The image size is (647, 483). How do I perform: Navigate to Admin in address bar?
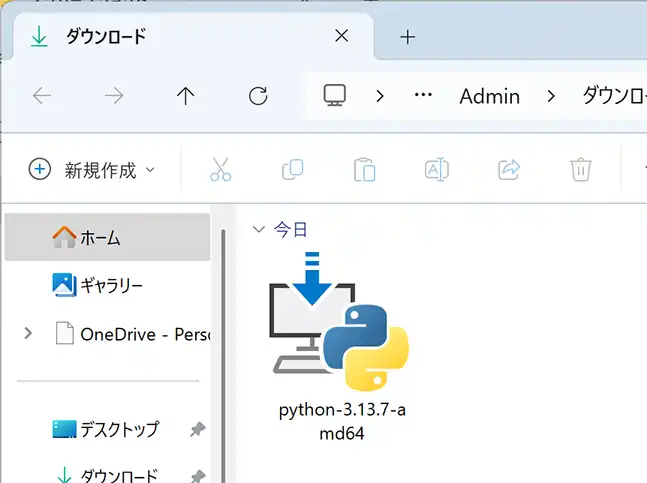(490, 97)
